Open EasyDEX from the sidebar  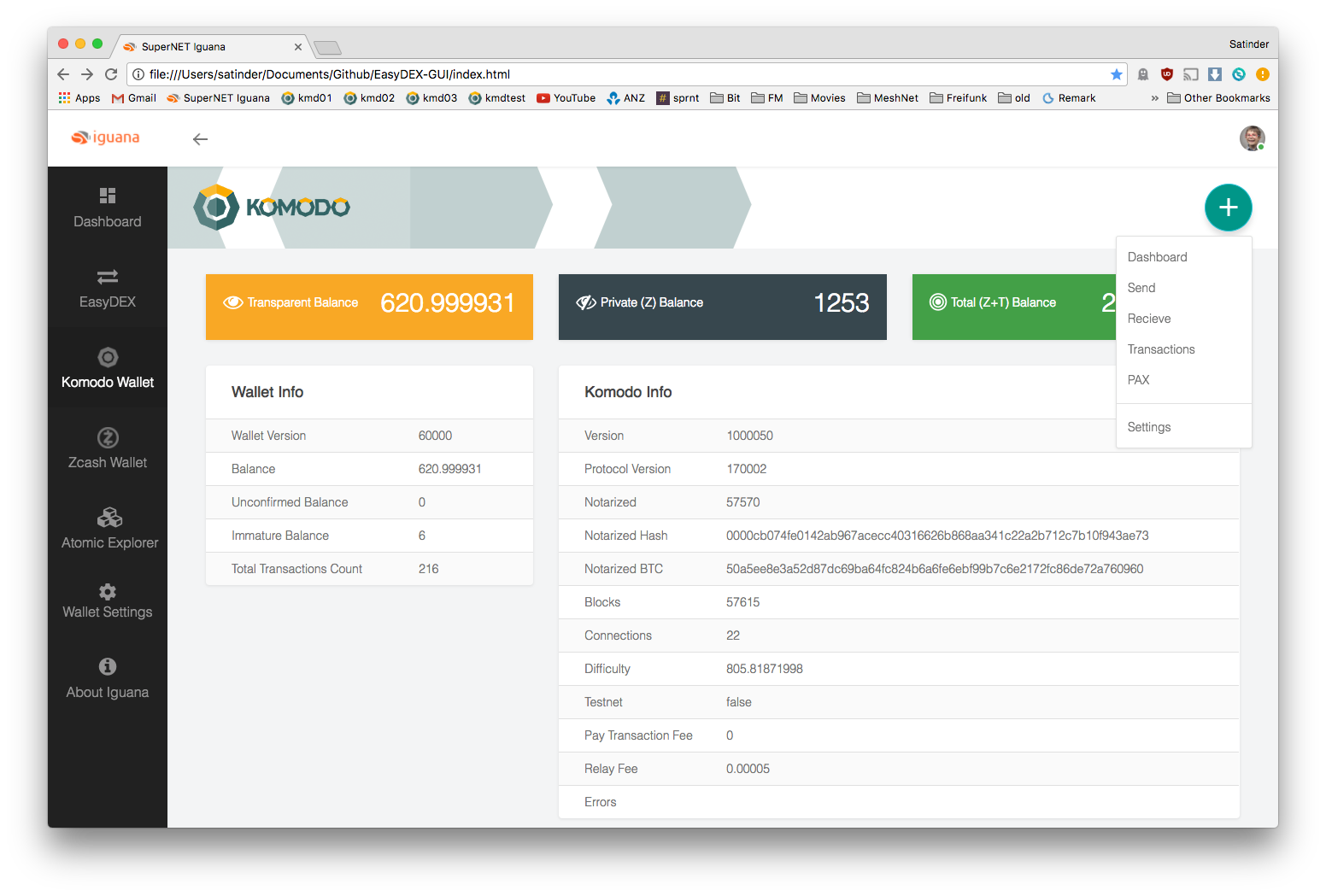[108, 288]
